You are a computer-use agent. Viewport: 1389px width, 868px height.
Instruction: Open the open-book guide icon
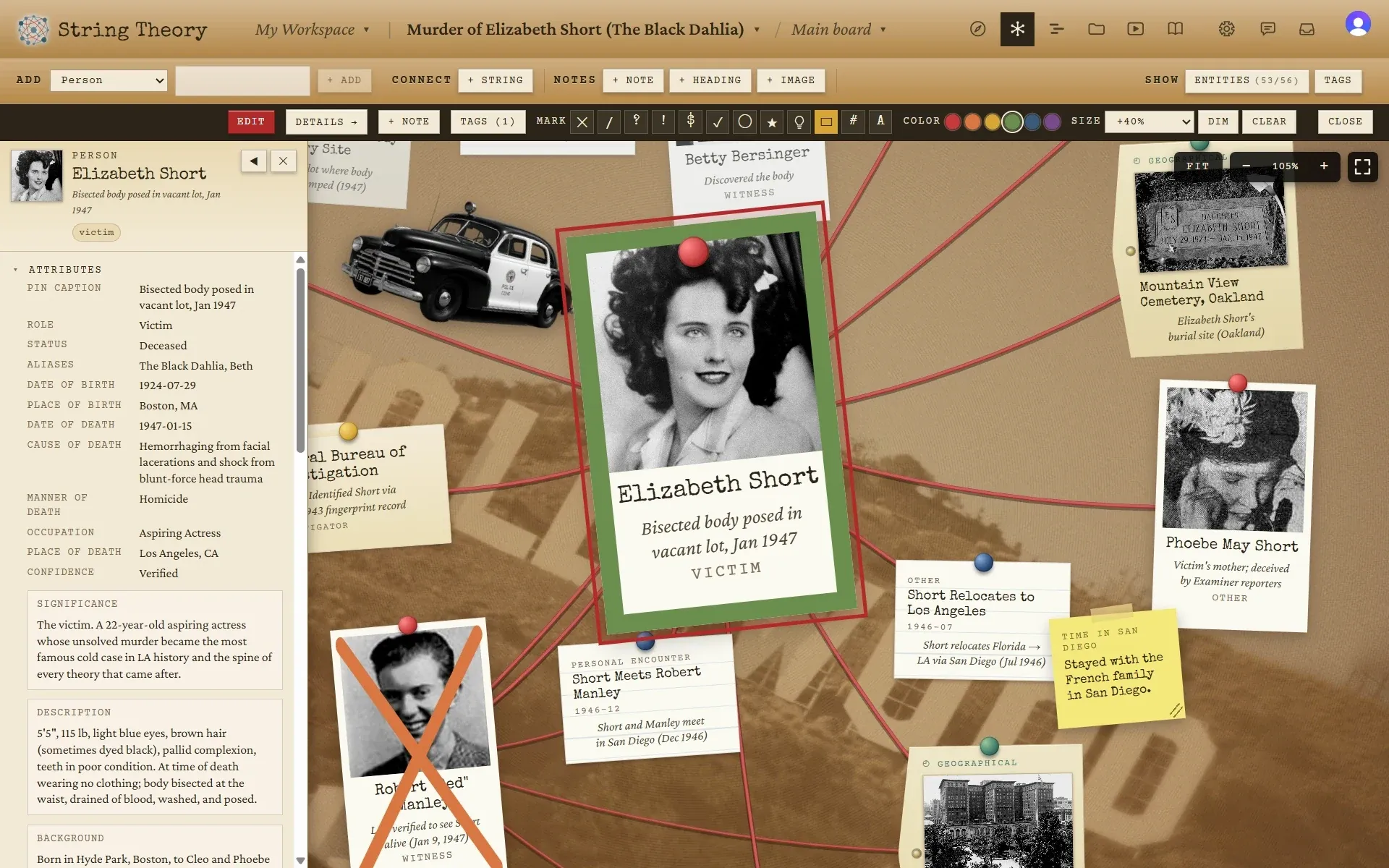click(1175, 29)
